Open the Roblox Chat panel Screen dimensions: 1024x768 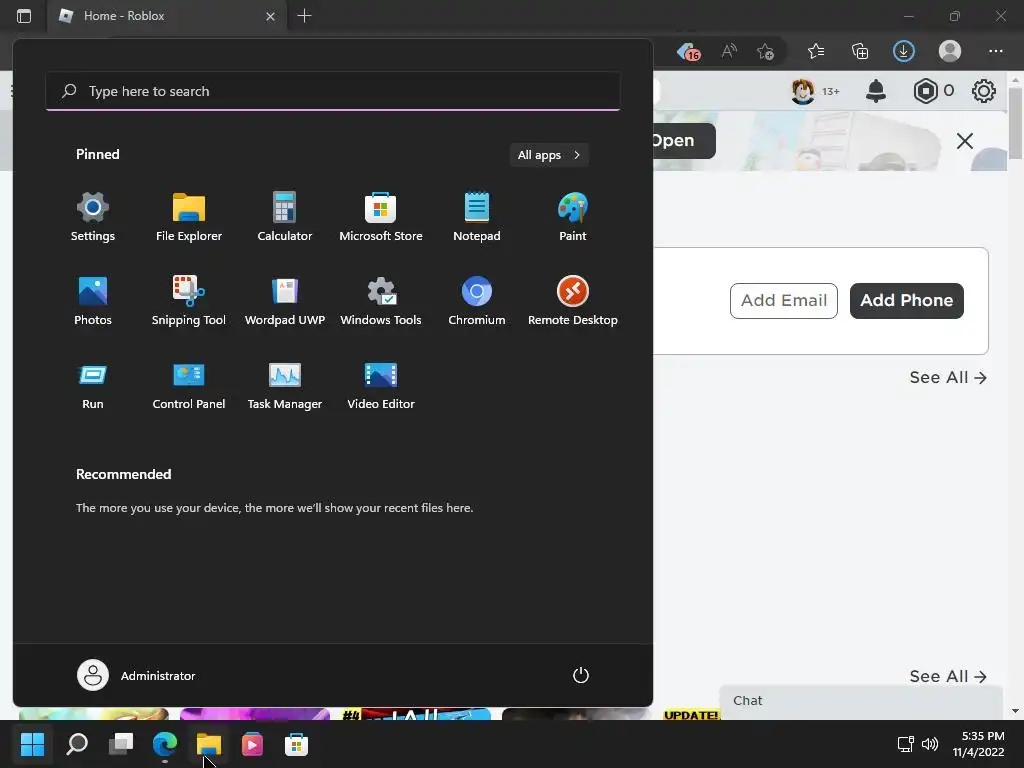click(861, 702)
